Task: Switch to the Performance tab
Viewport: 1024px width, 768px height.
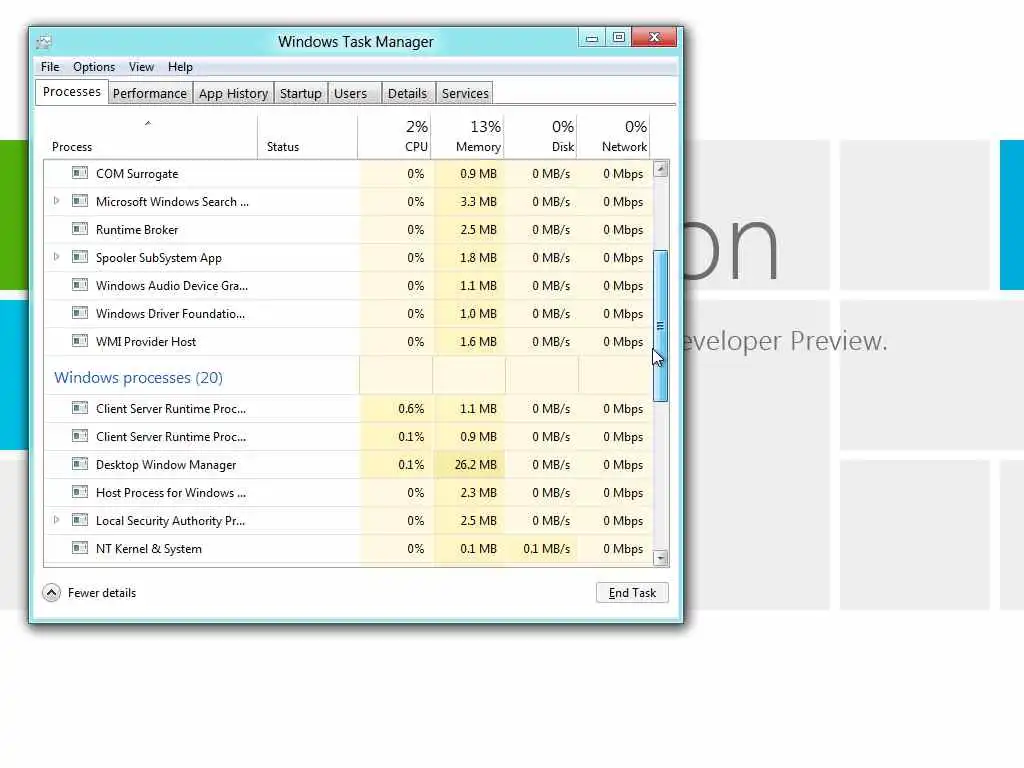Action: pyautogui.click(x=150, y=93)
